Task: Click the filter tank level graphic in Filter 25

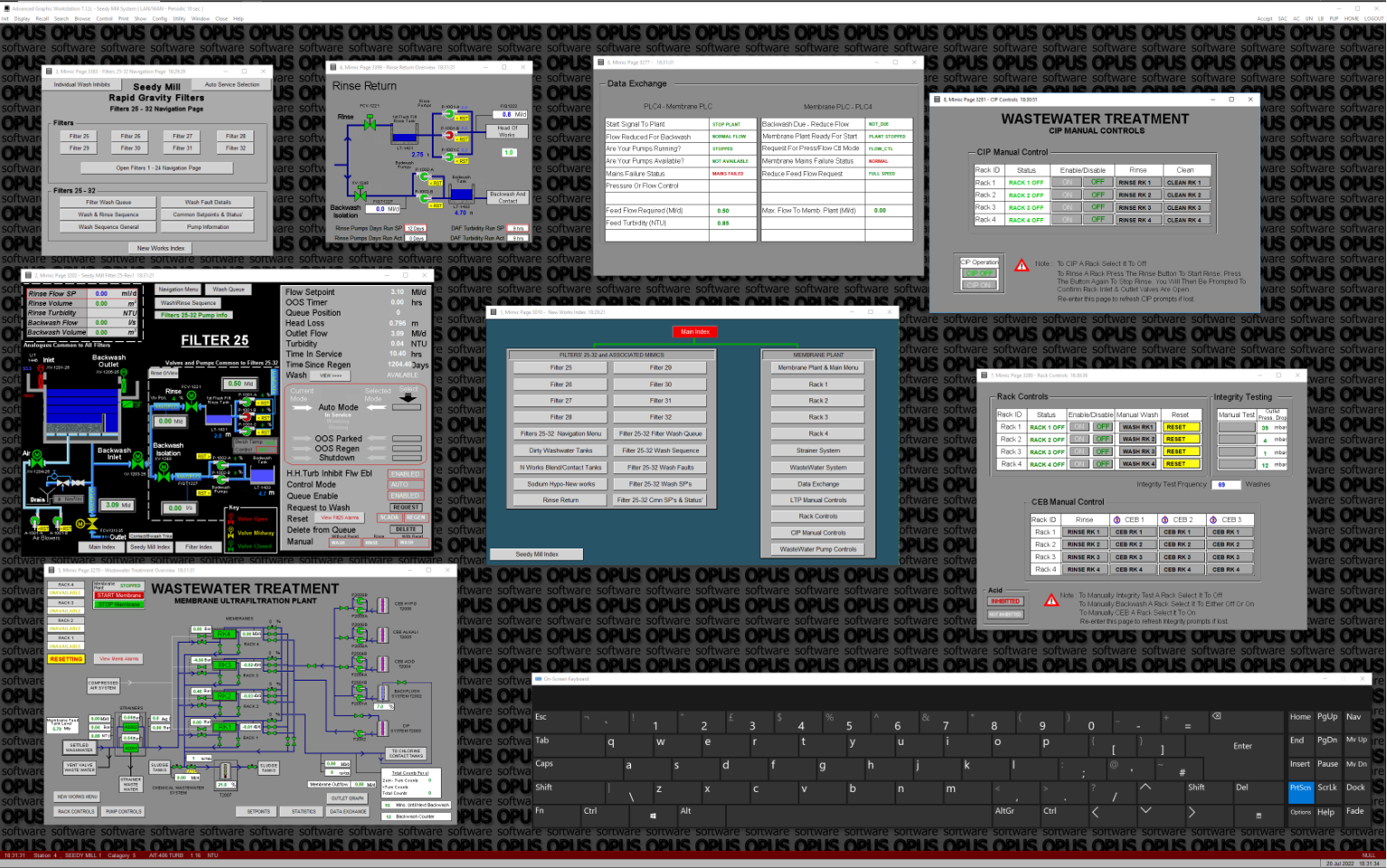Action: point(82,411)
